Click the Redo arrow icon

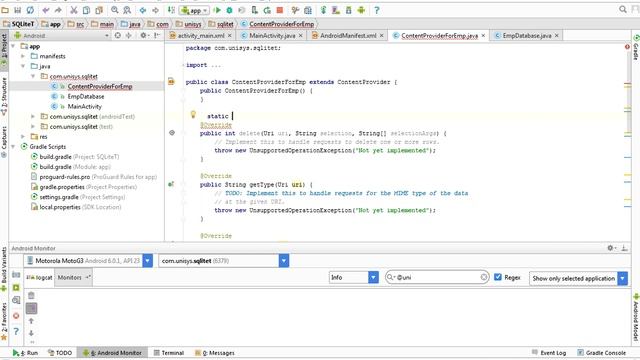tap(58, 10)
